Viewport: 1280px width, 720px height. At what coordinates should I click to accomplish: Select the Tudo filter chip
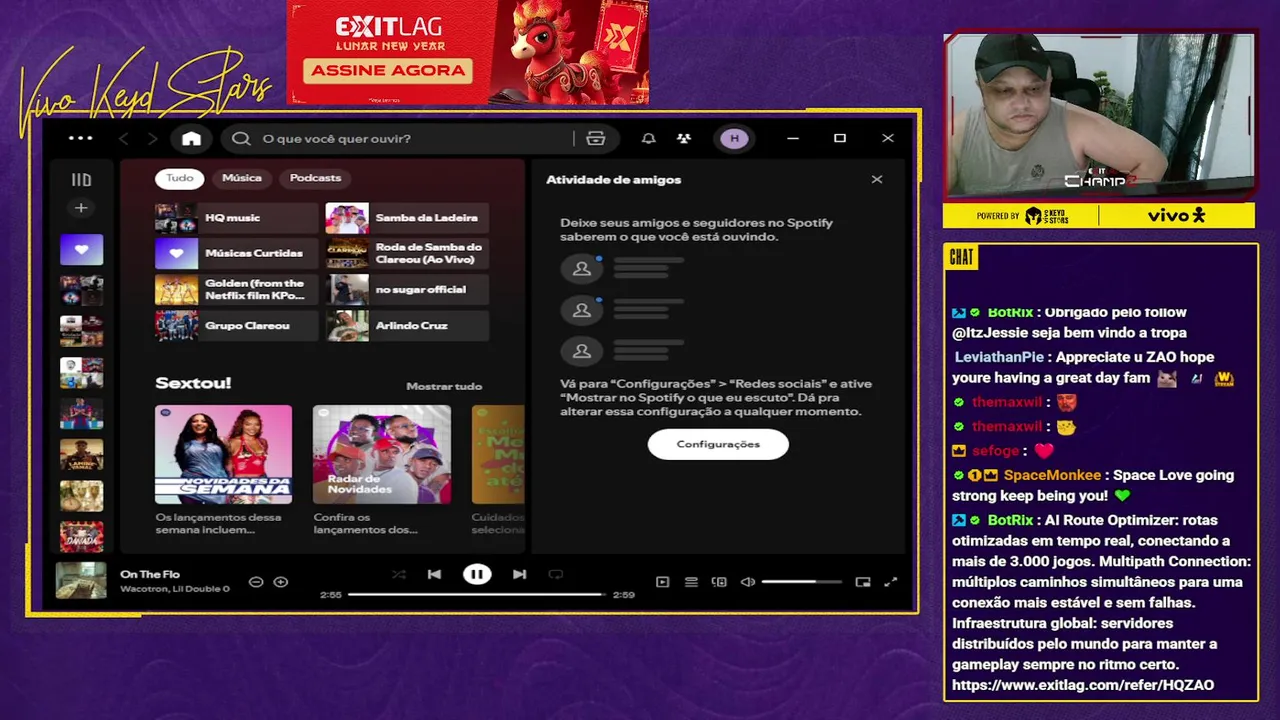pyautogui.click(x=180, y=178)
